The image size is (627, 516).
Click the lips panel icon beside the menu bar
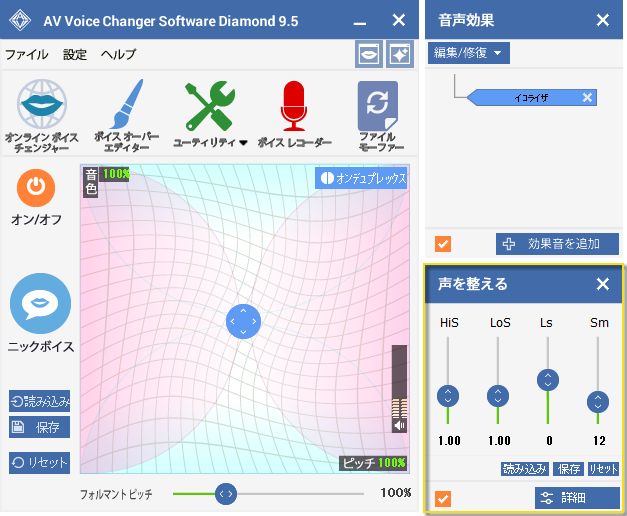[369, 54]
